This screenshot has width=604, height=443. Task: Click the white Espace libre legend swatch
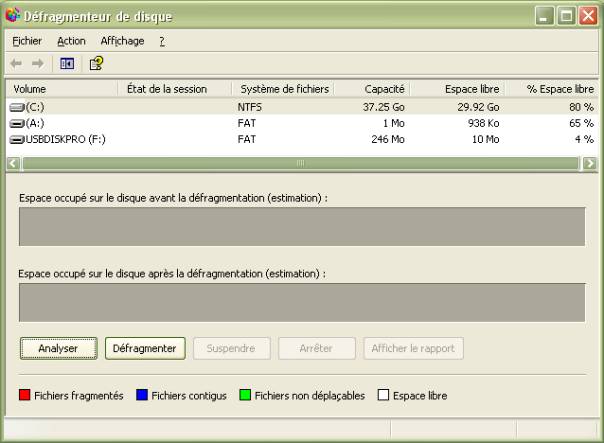click(383, 395)
